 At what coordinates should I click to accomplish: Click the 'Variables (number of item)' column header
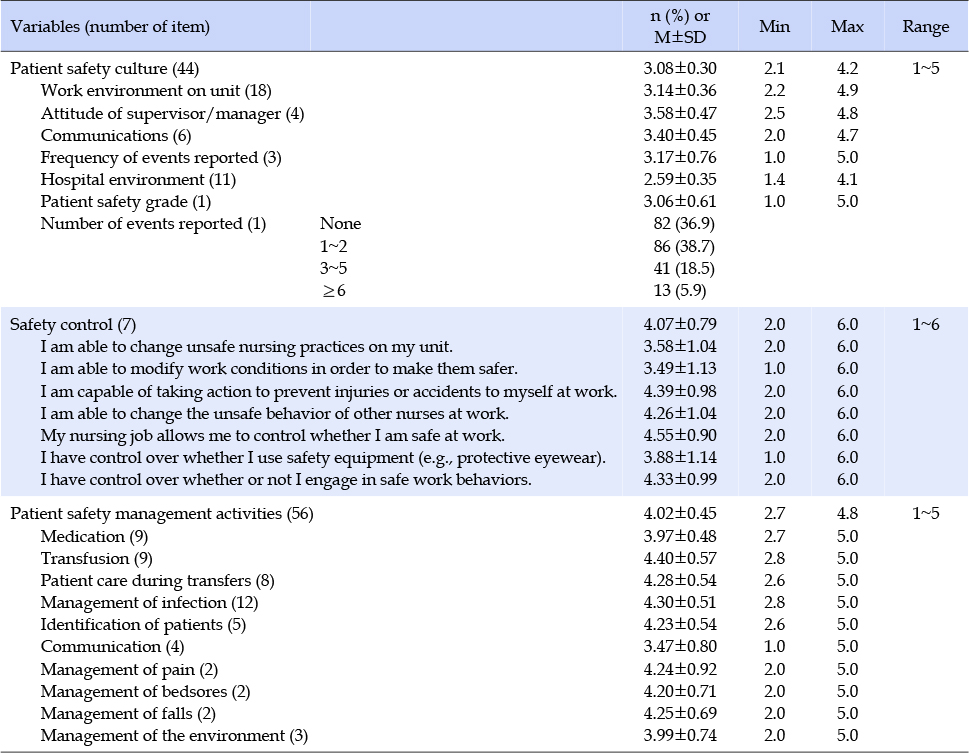point(110,27)
